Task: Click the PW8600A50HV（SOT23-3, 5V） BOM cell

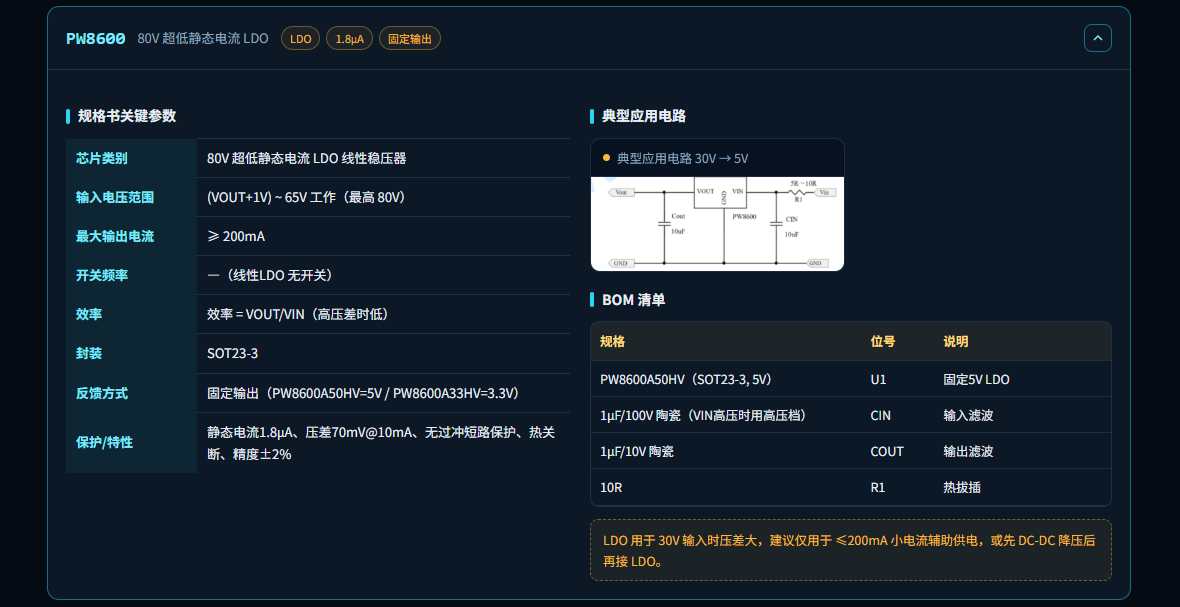Action: tap(686, 380)
